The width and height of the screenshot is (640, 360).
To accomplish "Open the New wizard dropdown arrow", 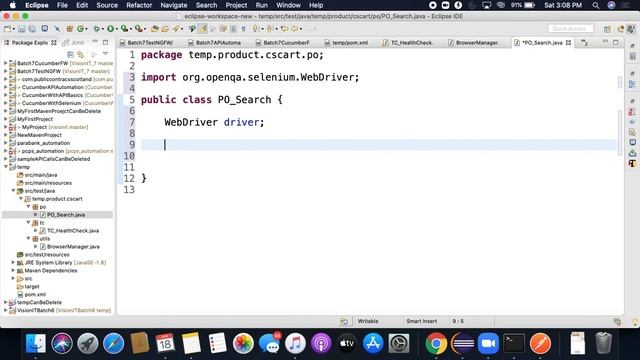I will pyautogui.click(x=13, y=29).
